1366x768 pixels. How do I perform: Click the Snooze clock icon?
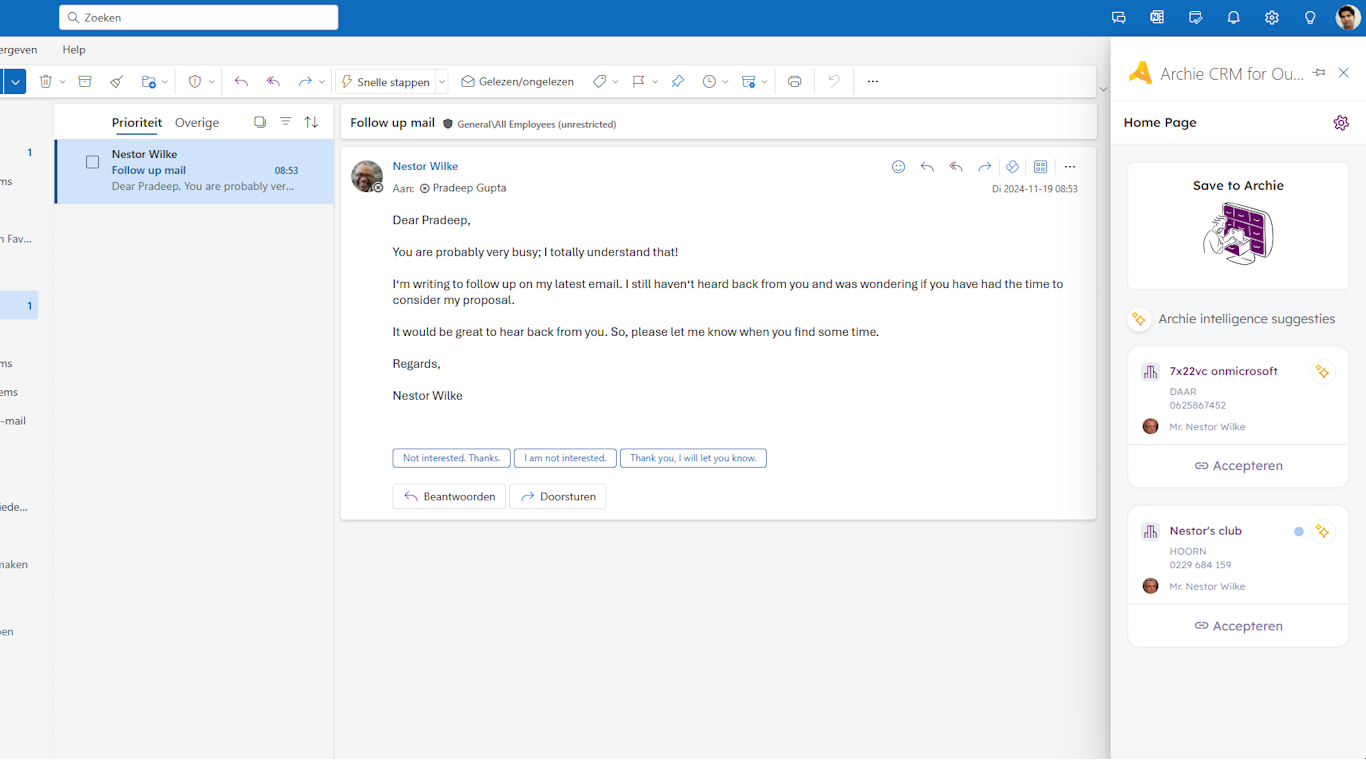pos(709,82)
